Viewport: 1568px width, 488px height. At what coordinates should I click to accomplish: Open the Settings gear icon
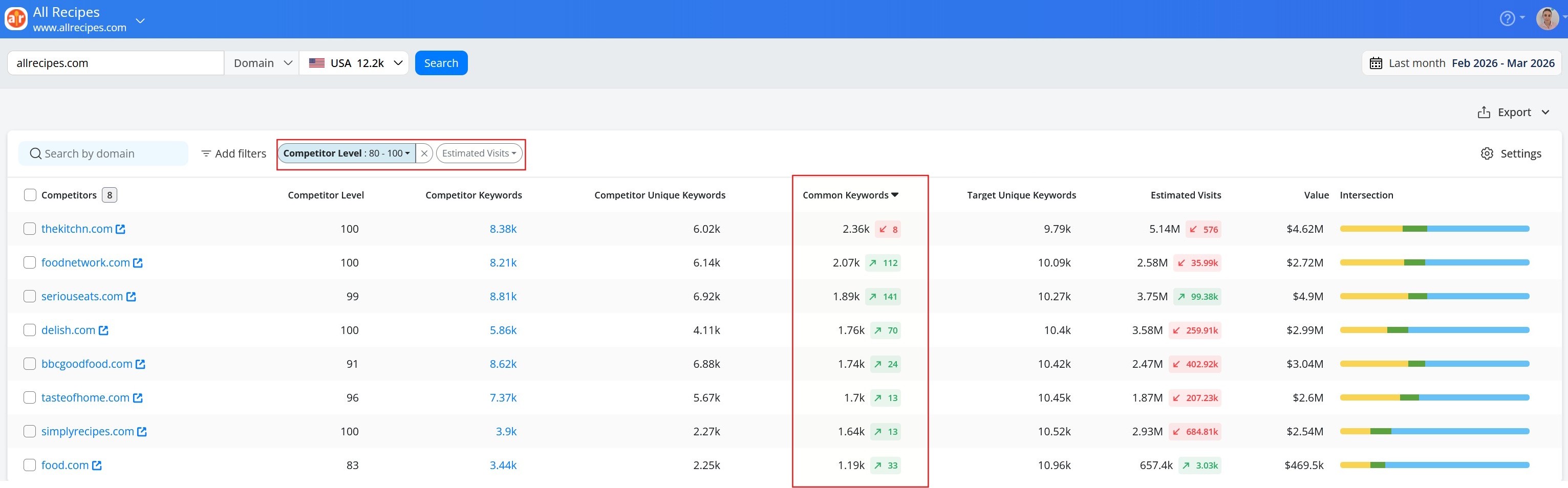pos(1487,153)
